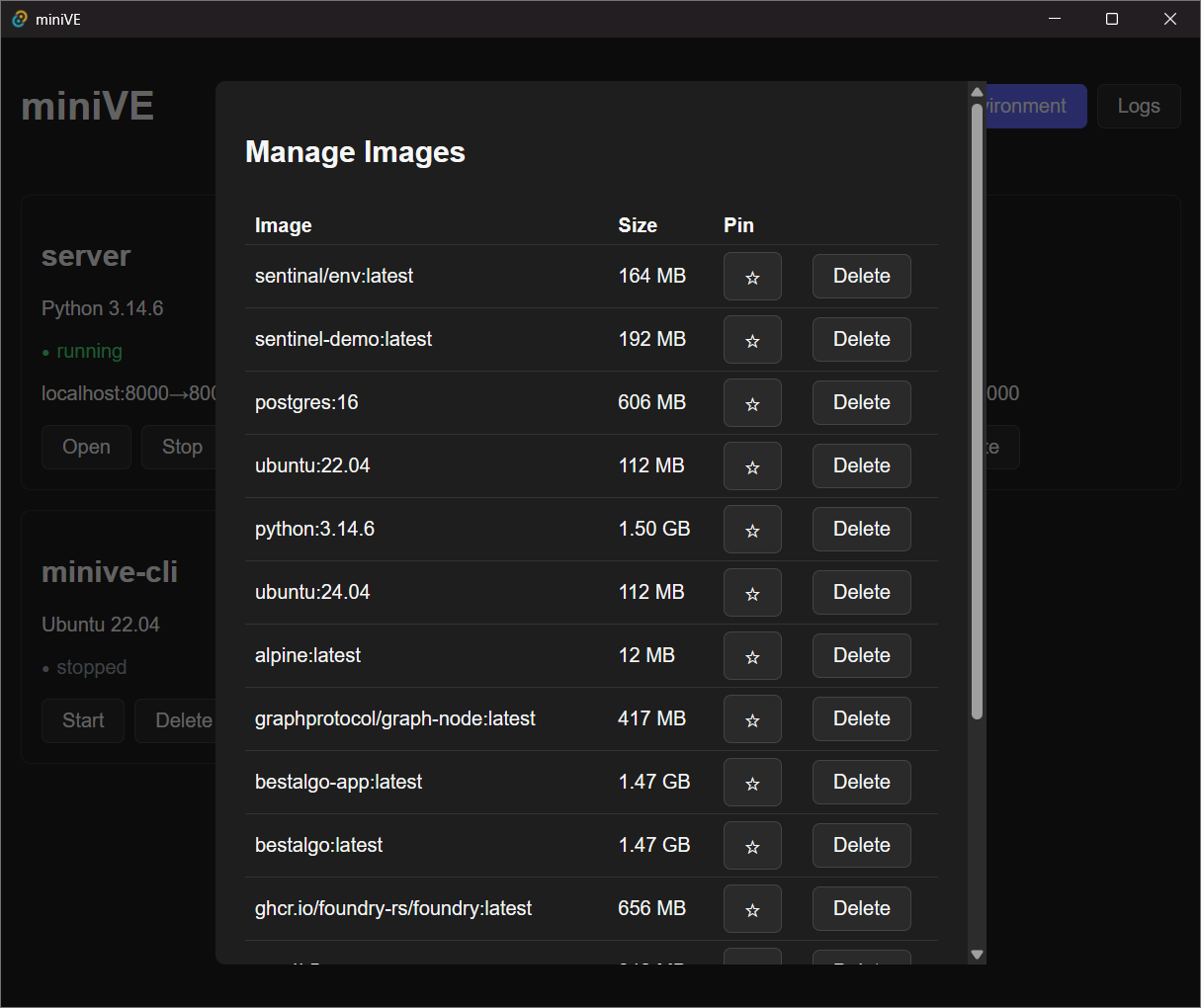Click the 1.50 GB size value
This screenshot has width=1201, height=1008.
tap(654, 529)
